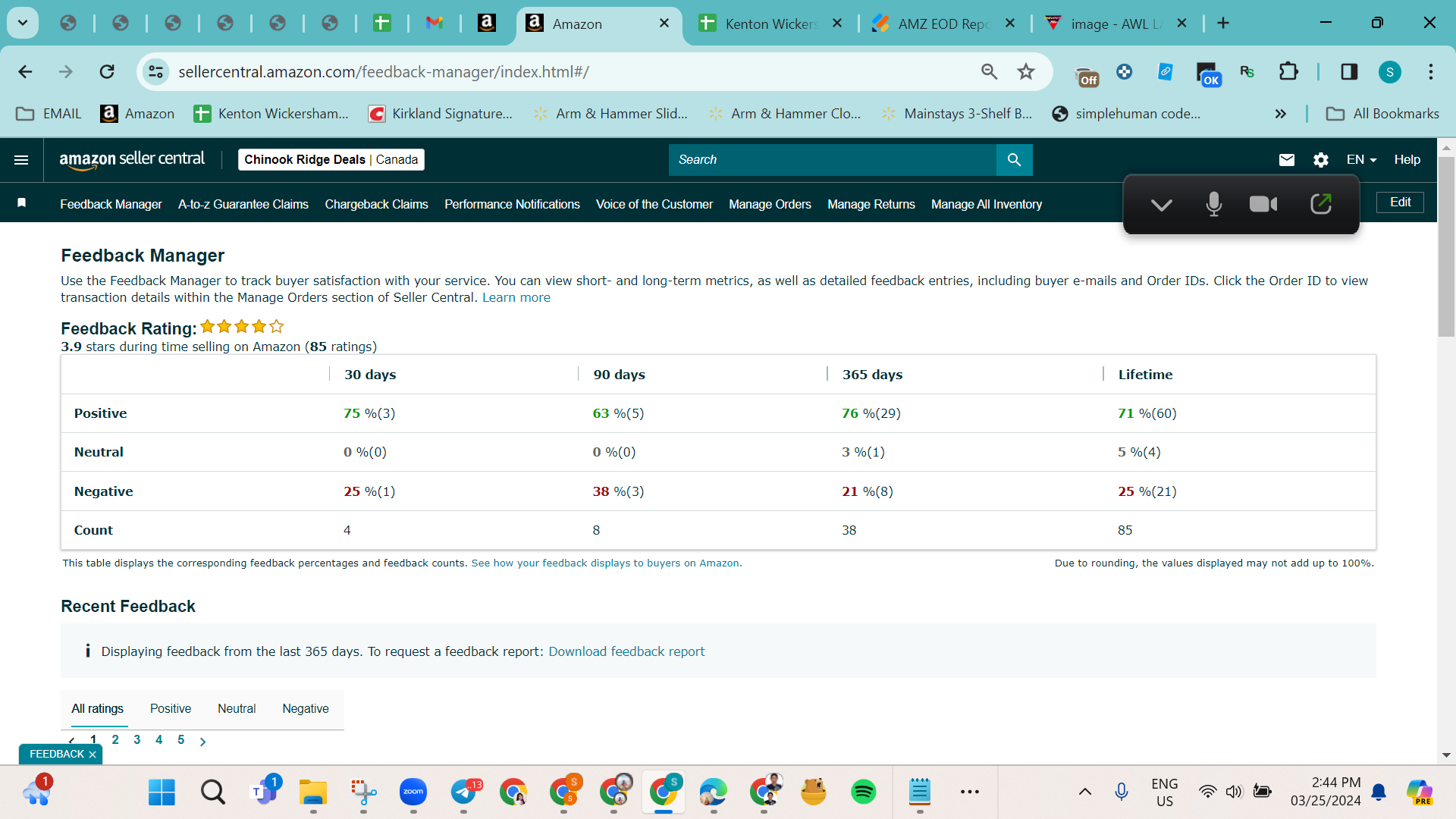Viewport: 1456px width, 819px height.
Task: Select the Positive ratings tab
Action: (x=171, y=709)
